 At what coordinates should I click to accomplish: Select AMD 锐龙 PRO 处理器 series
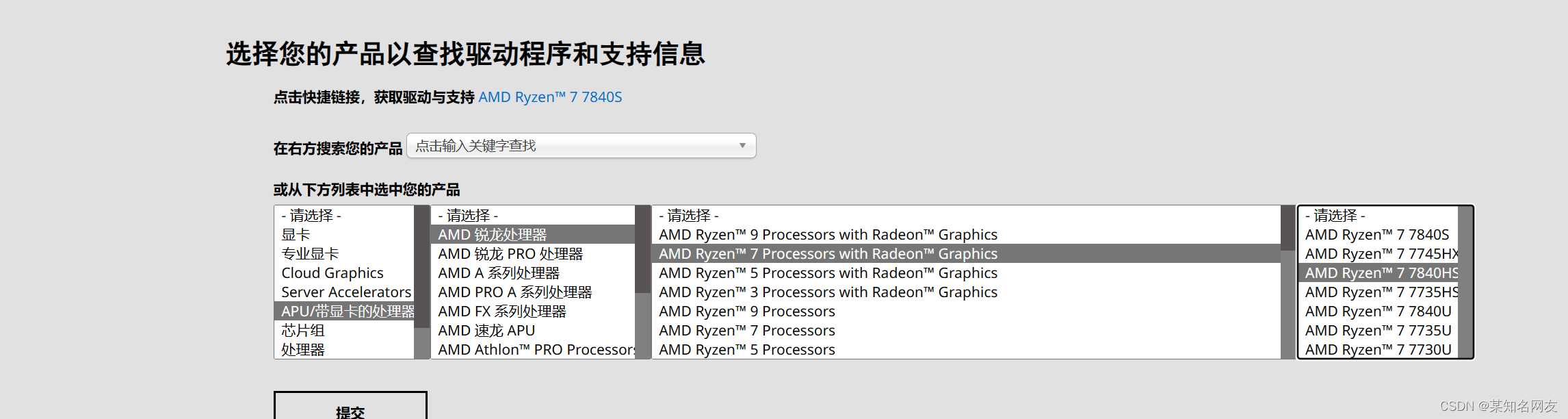tap(533, 254)
